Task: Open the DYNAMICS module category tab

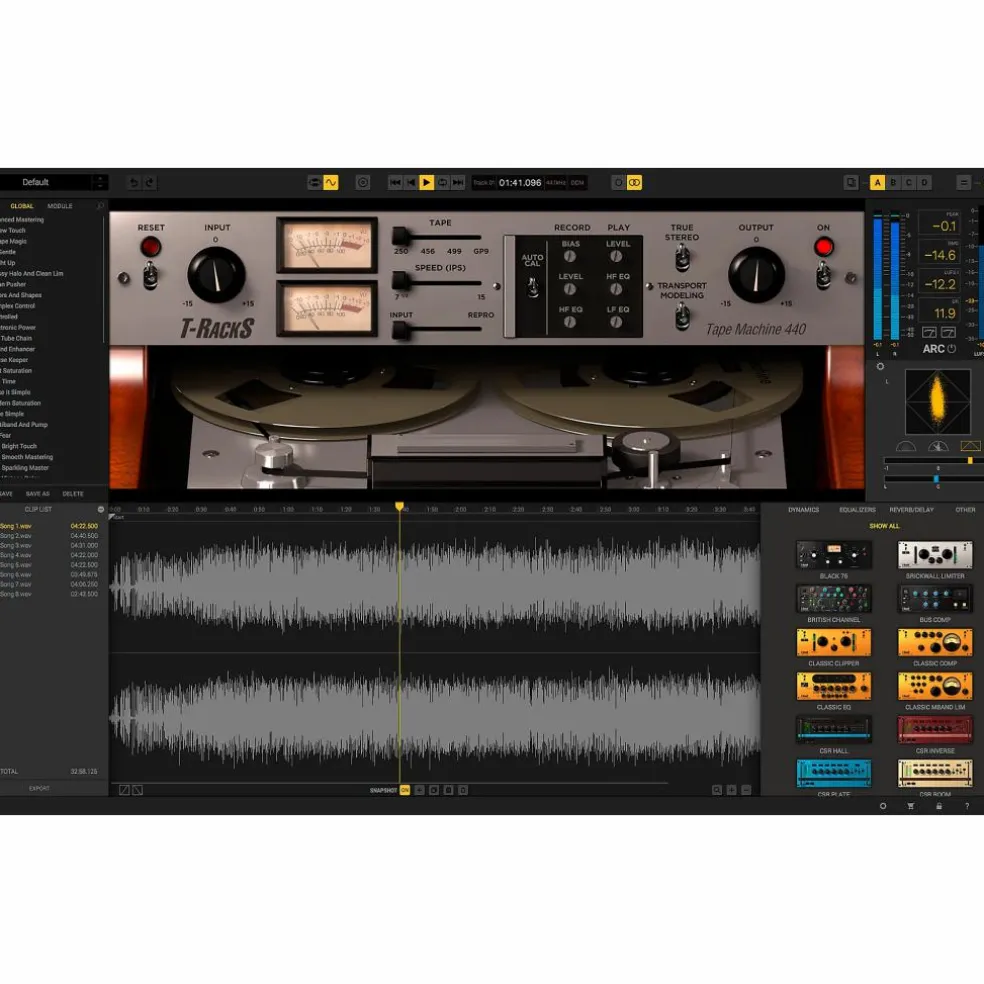Action: click(x=803, y=510)
